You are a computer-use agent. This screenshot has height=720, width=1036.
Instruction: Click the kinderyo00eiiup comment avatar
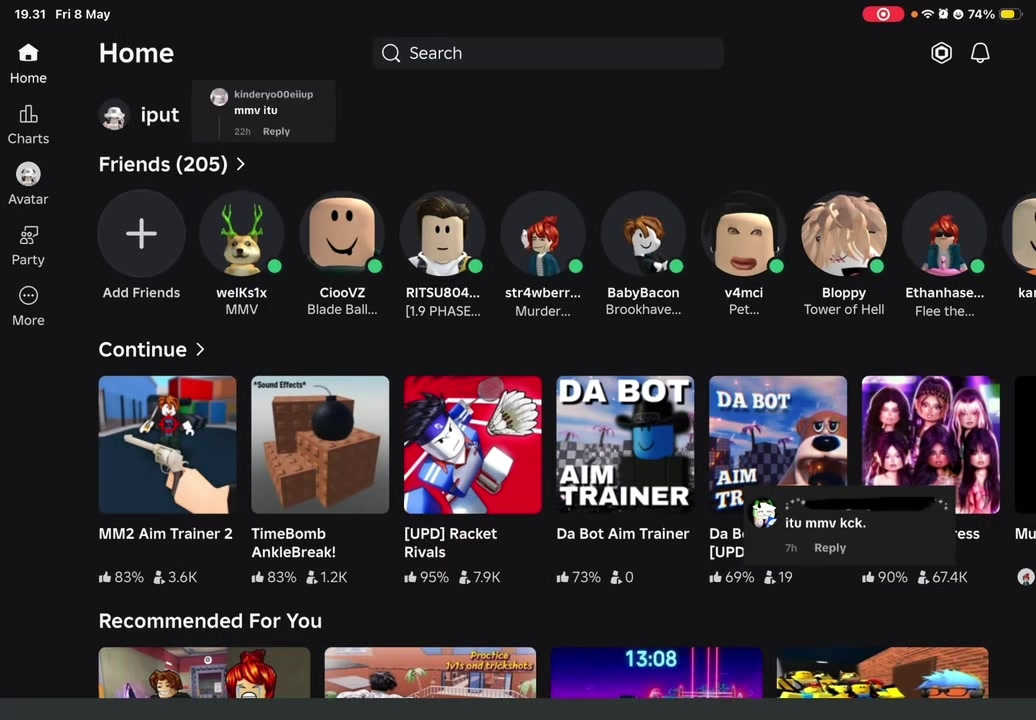219,97
